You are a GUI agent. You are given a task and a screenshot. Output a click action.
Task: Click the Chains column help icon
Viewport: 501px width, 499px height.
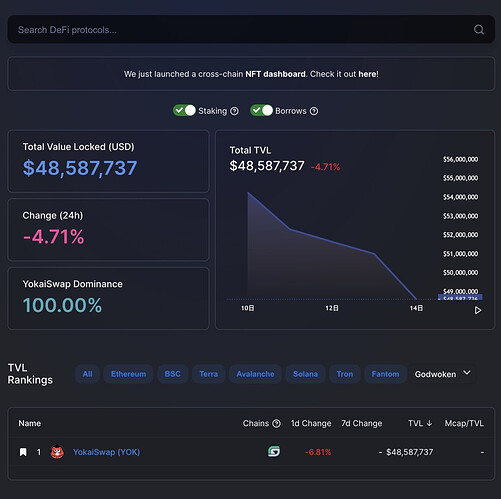click(276, 423)
